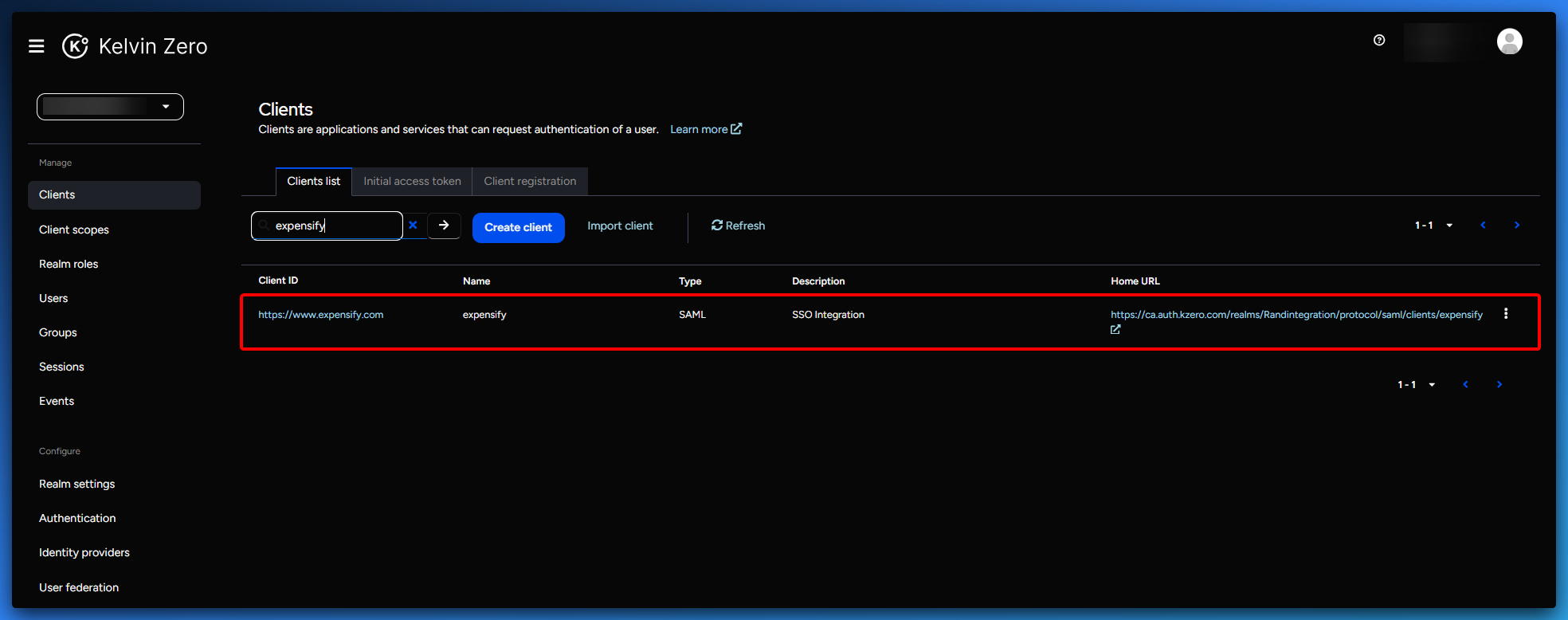This screenshot has width=1568, height=620.
Task: Expand bottom 1-1 per-page dropdown
Action: point(1416,384)
